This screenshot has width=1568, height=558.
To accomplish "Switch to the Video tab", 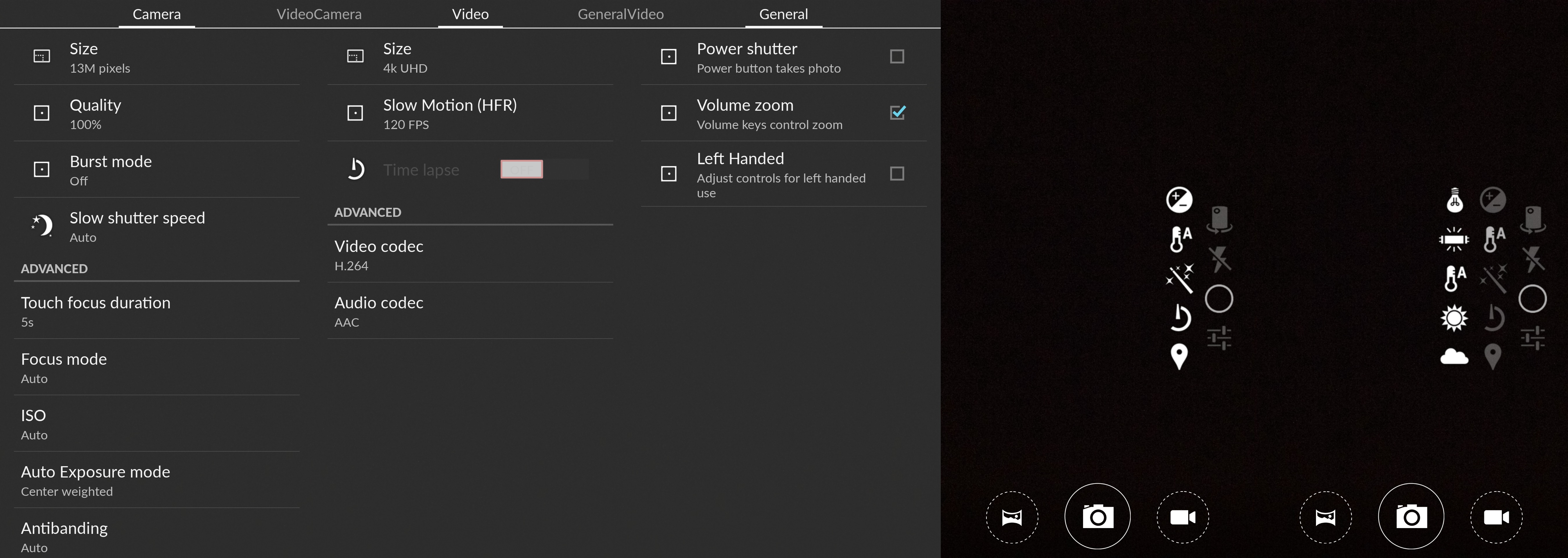I will pos(470,14).
